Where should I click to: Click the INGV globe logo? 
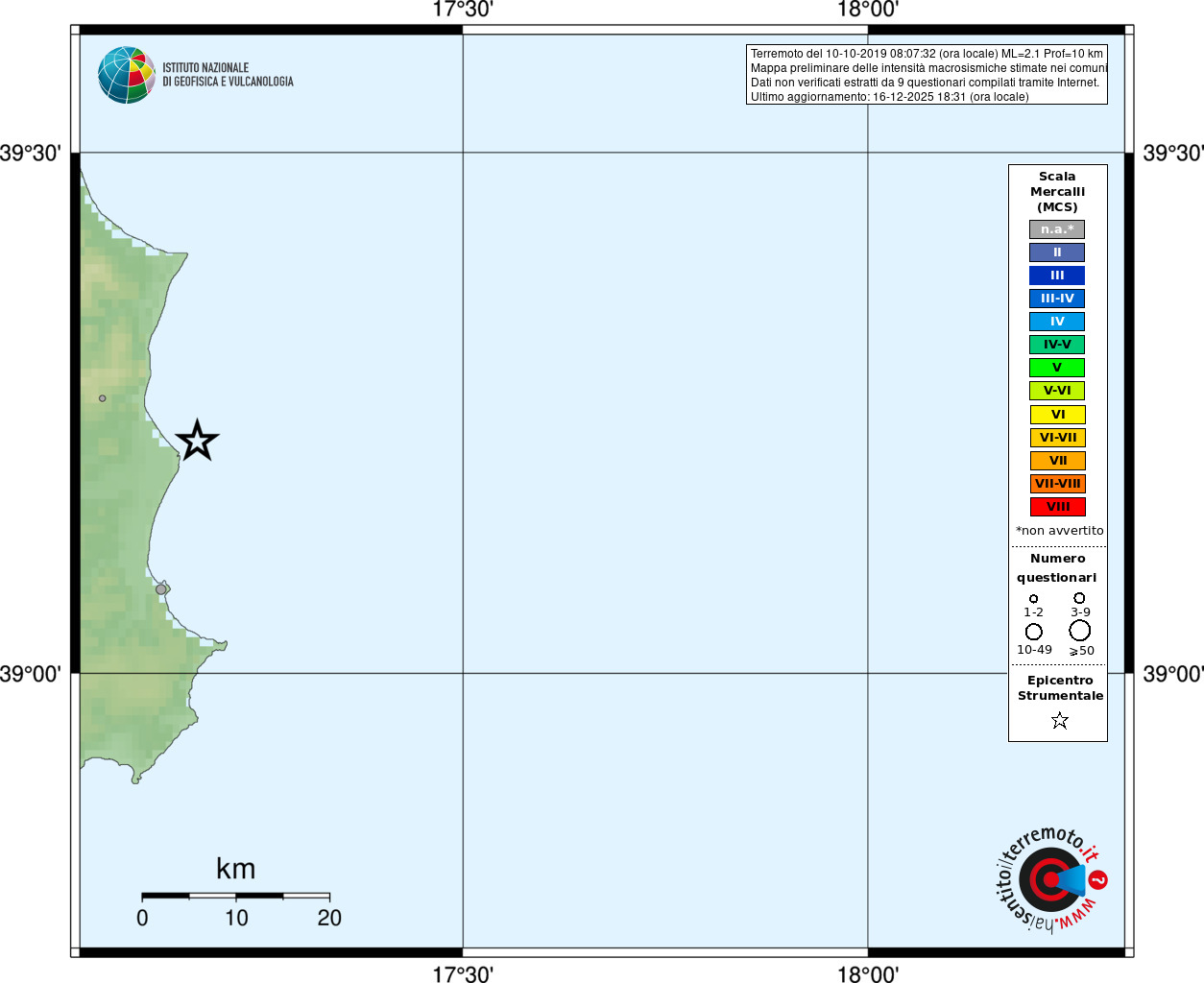[x=127, y=75]
